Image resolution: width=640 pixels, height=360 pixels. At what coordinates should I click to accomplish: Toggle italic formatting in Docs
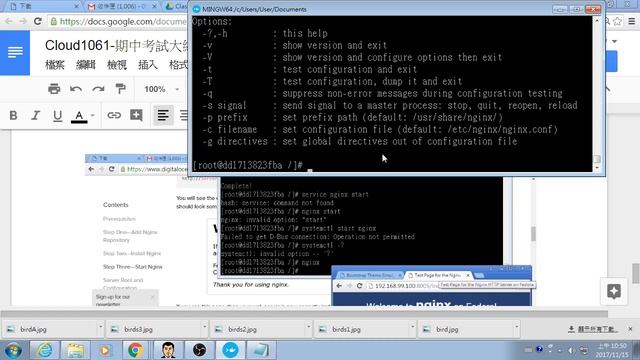point(36,116)
